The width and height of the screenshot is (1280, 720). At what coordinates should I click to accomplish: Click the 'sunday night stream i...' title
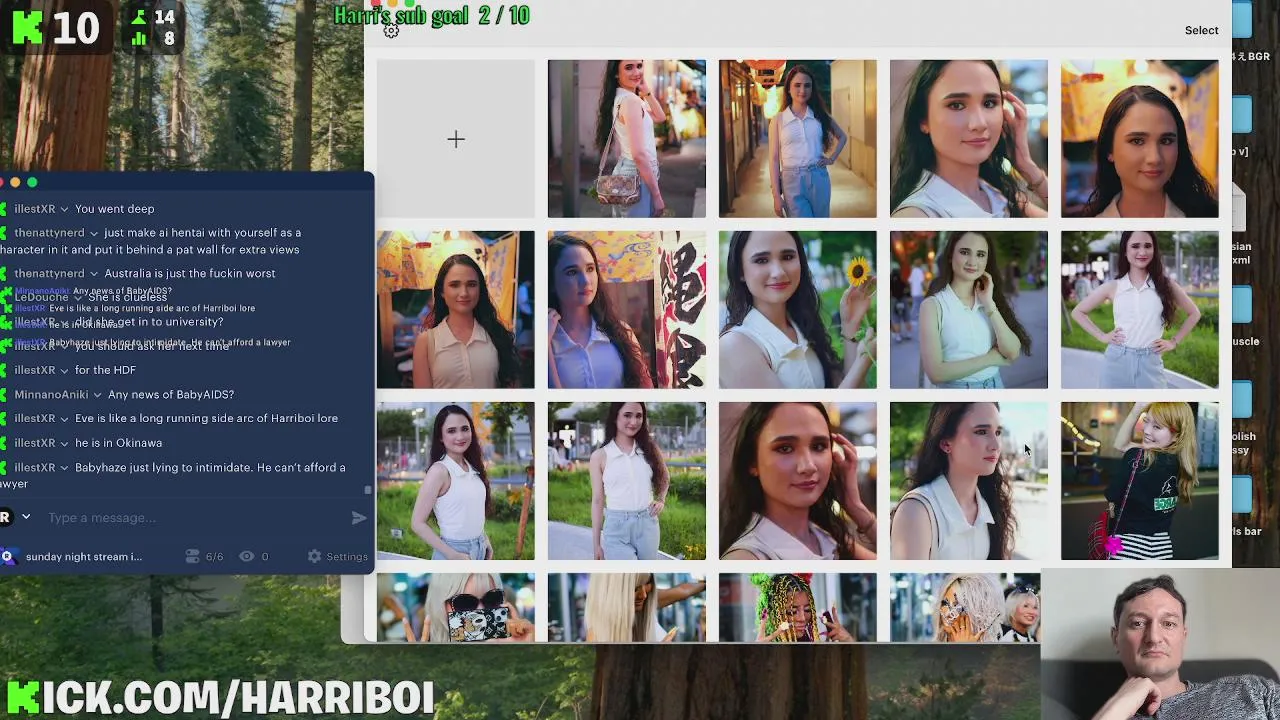tap(84, 556)
